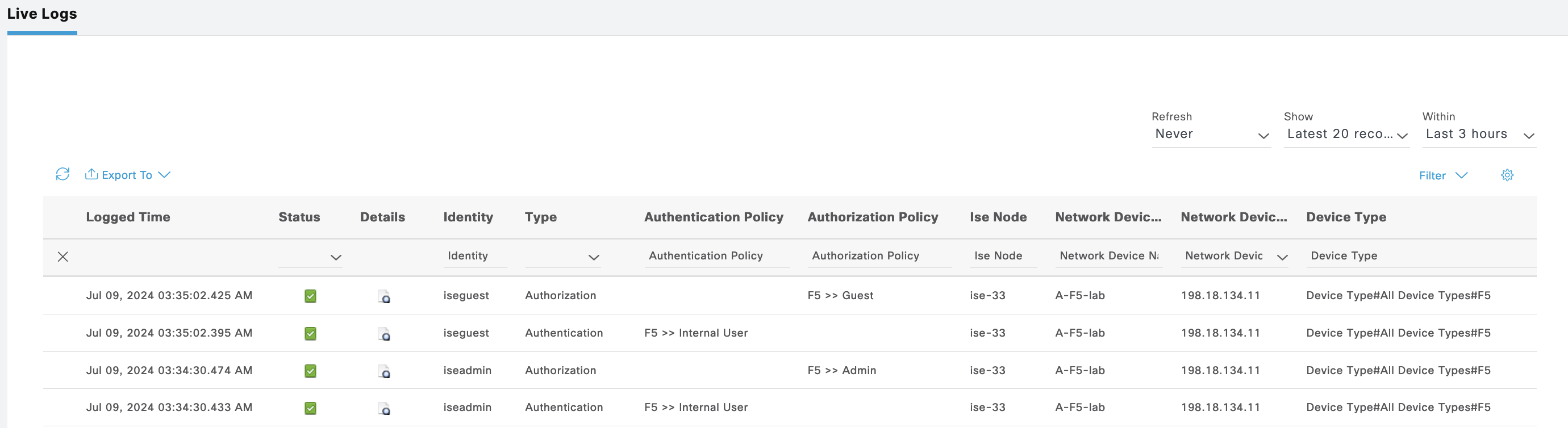Click the Filter button
Image resolution: width=1568 pixels, height=428 pixels.
1442,176
